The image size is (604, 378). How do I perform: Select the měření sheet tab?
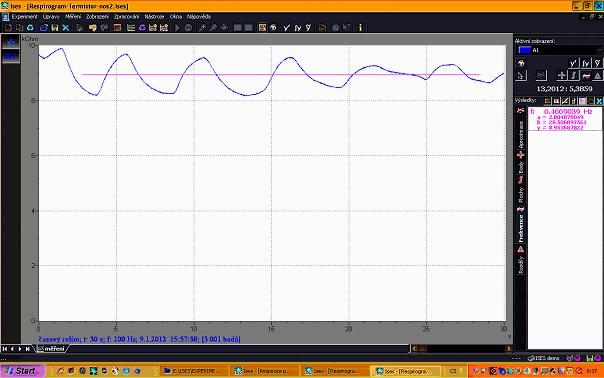(52, 349)
